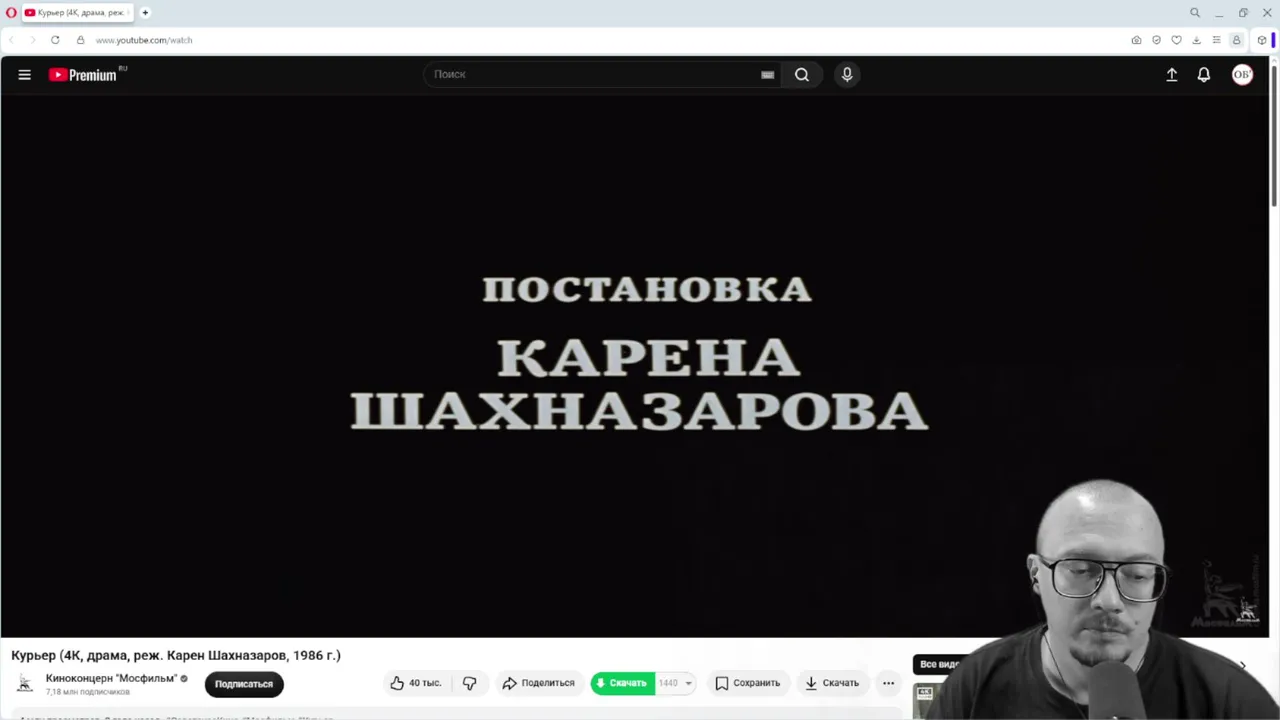
Task: Search open tabs with the magnifier icon
Action: click(1195, 13)
